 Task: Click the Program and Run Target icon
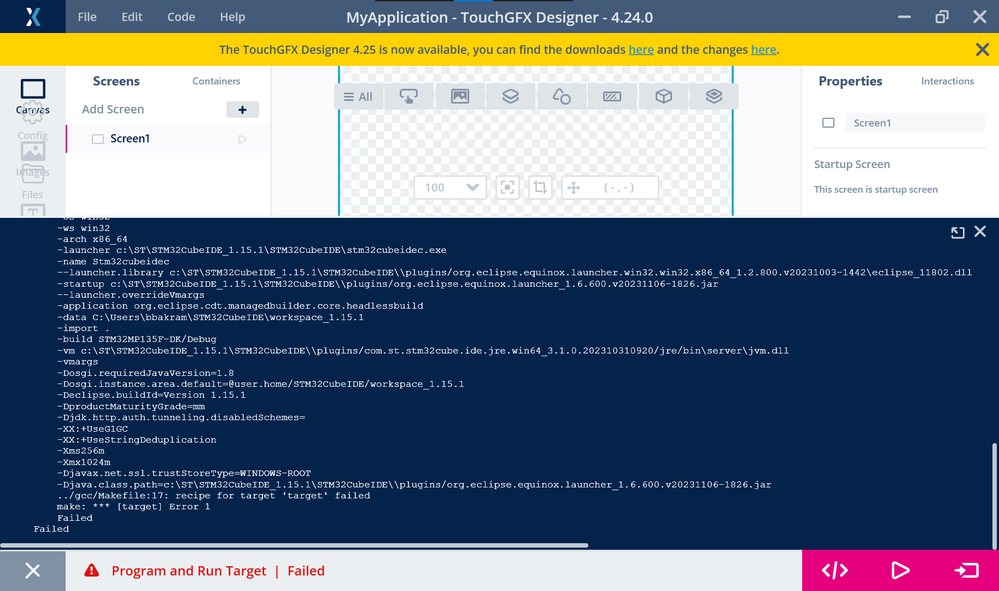[966, 571]
